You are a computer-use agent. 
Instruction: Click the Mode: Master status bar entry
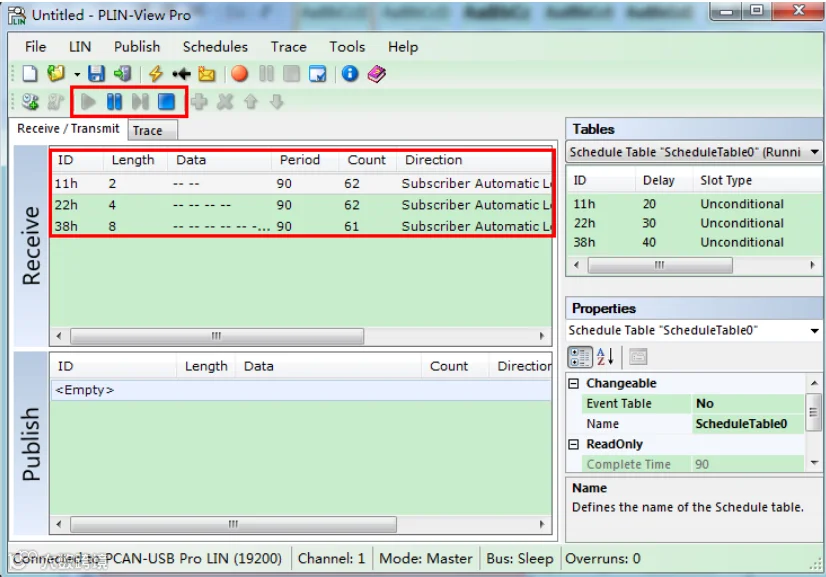tap(426, 559)
